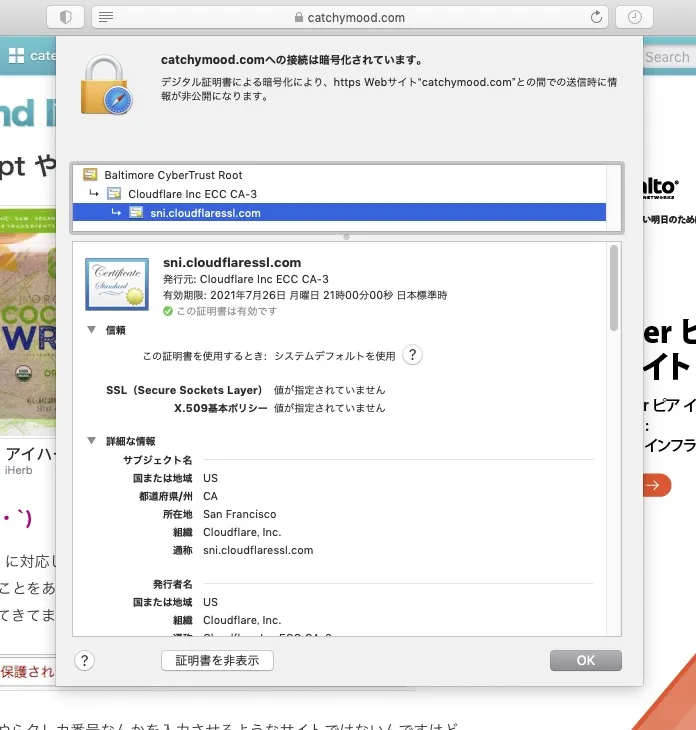Screen dimensions: 696x730
Task: Select Cloudflare Inc ECC CA-3 certificate
Action: point(339,194)
